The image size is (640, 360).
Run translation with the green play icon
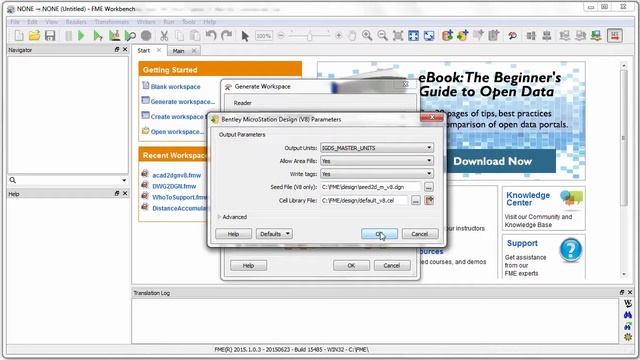coord(81,36)
